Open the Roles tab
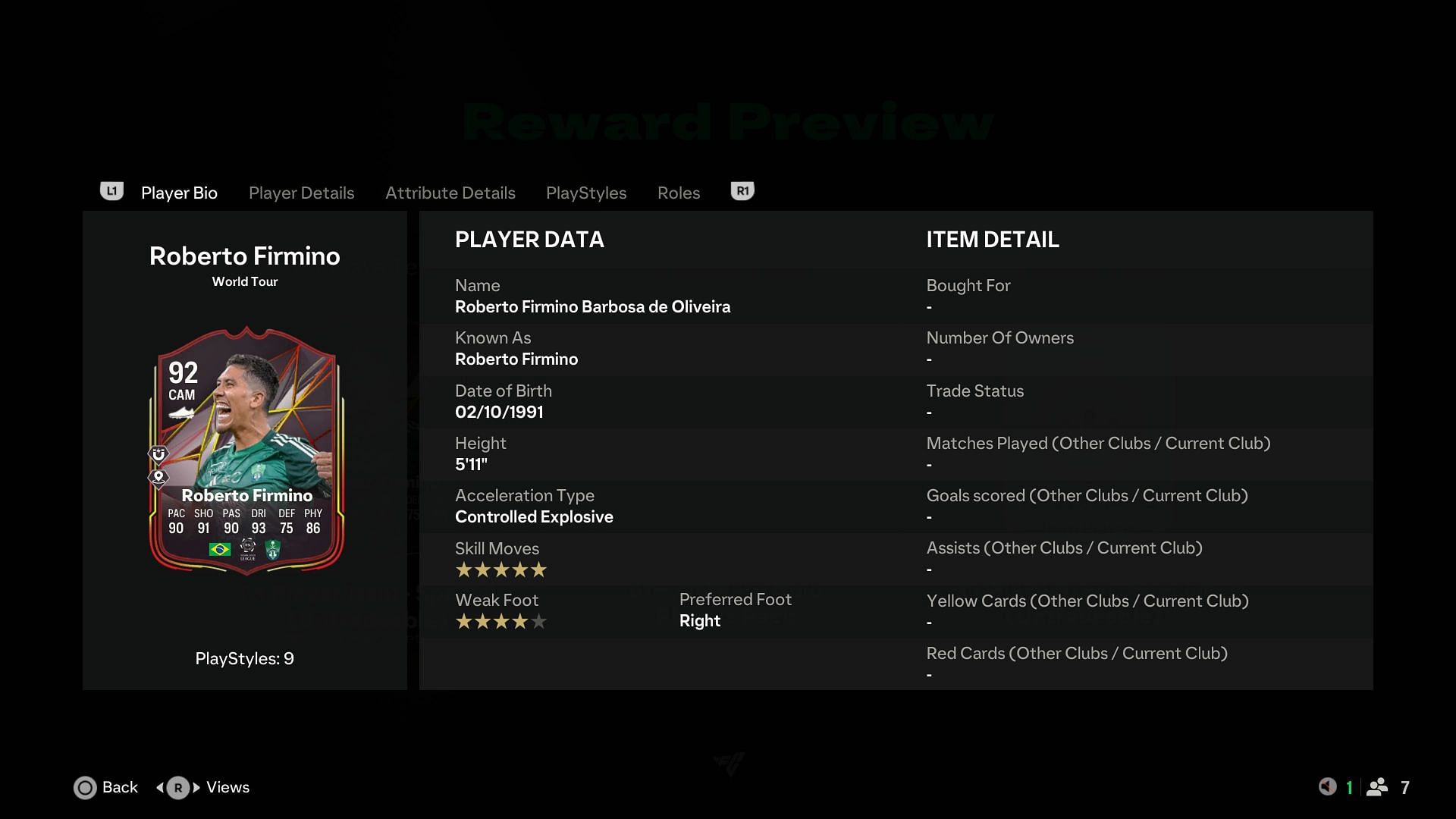Screen dimensions: 1456x819 tap(679, 191)
